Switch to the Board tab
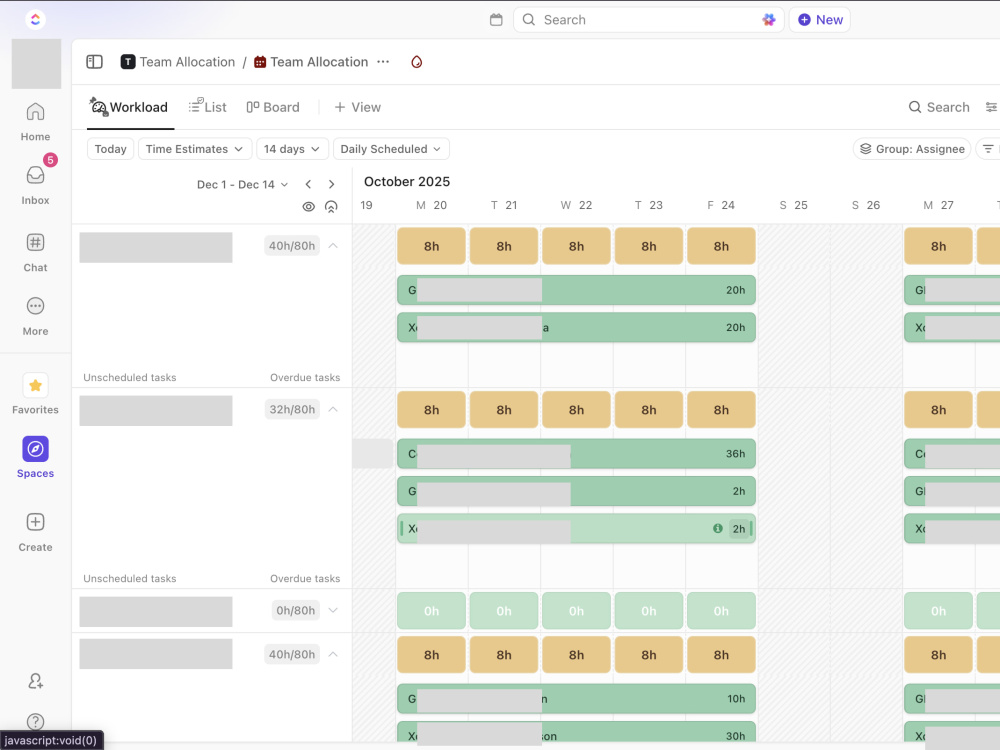This screenshot has width=1000, height=750. 273,107
